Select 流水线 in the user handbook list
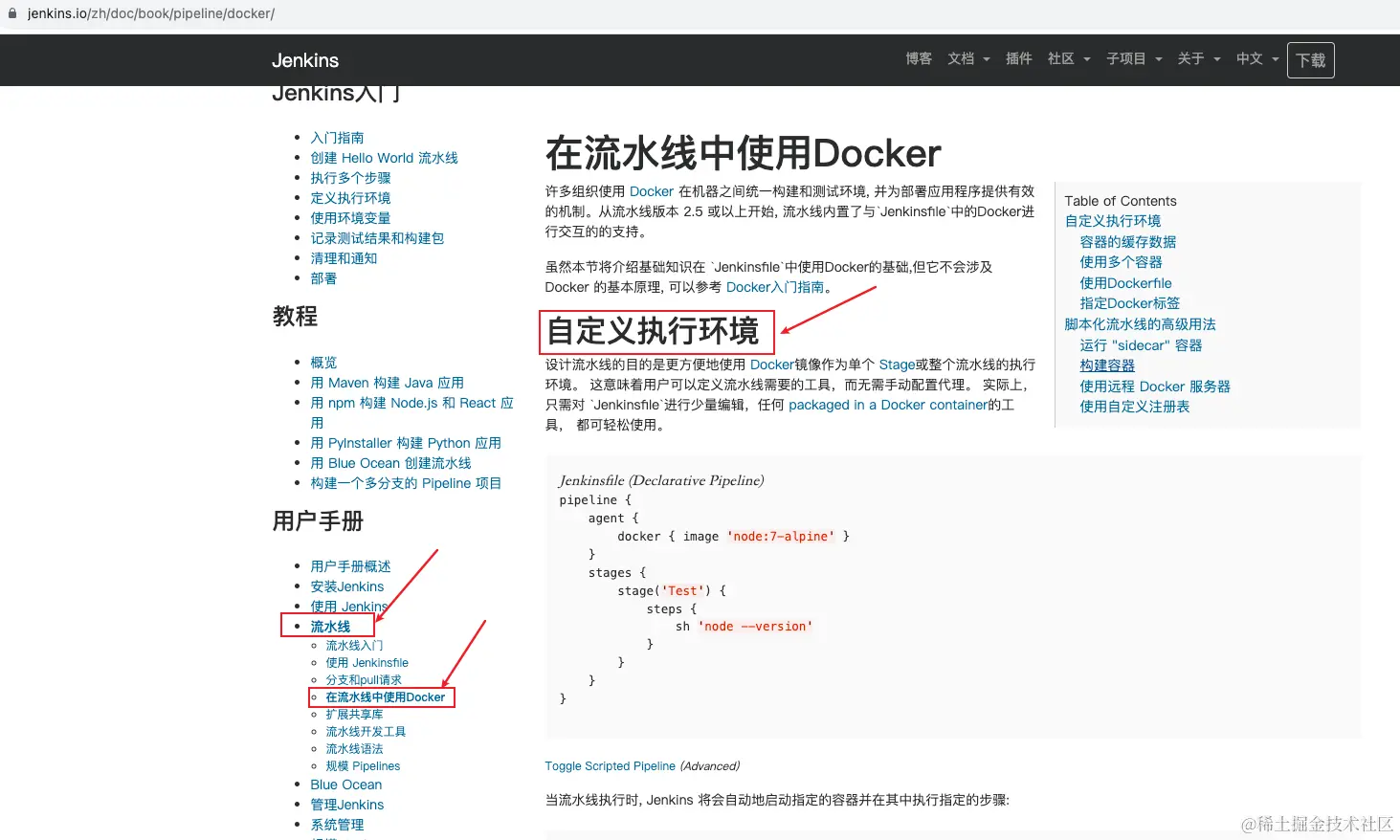This screenshot has width=1400, height=840. coord(330,627)
